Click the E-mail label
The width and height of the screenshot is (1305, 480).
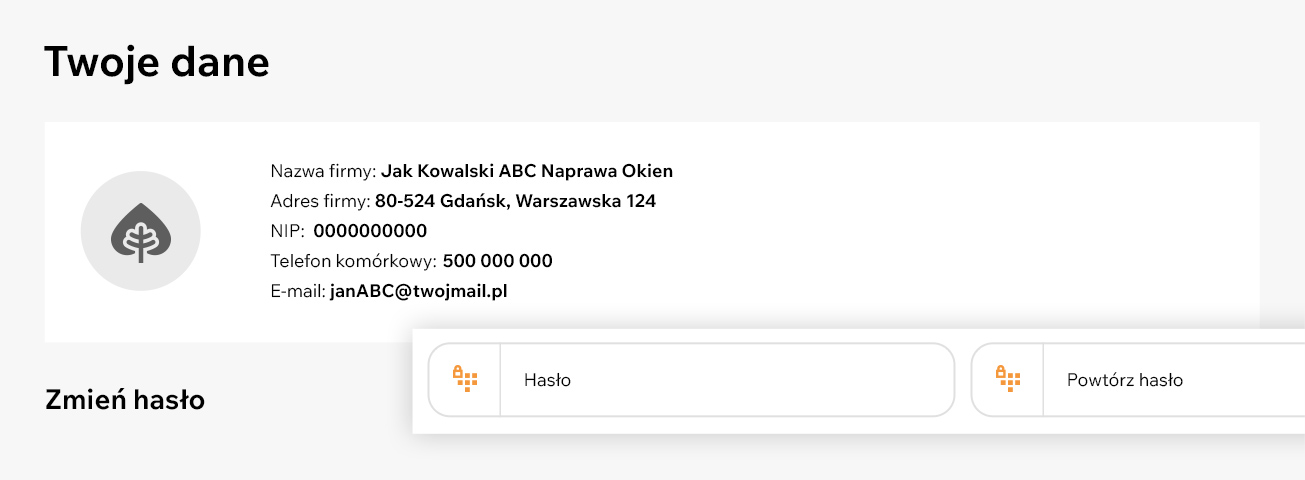point(298,291)
